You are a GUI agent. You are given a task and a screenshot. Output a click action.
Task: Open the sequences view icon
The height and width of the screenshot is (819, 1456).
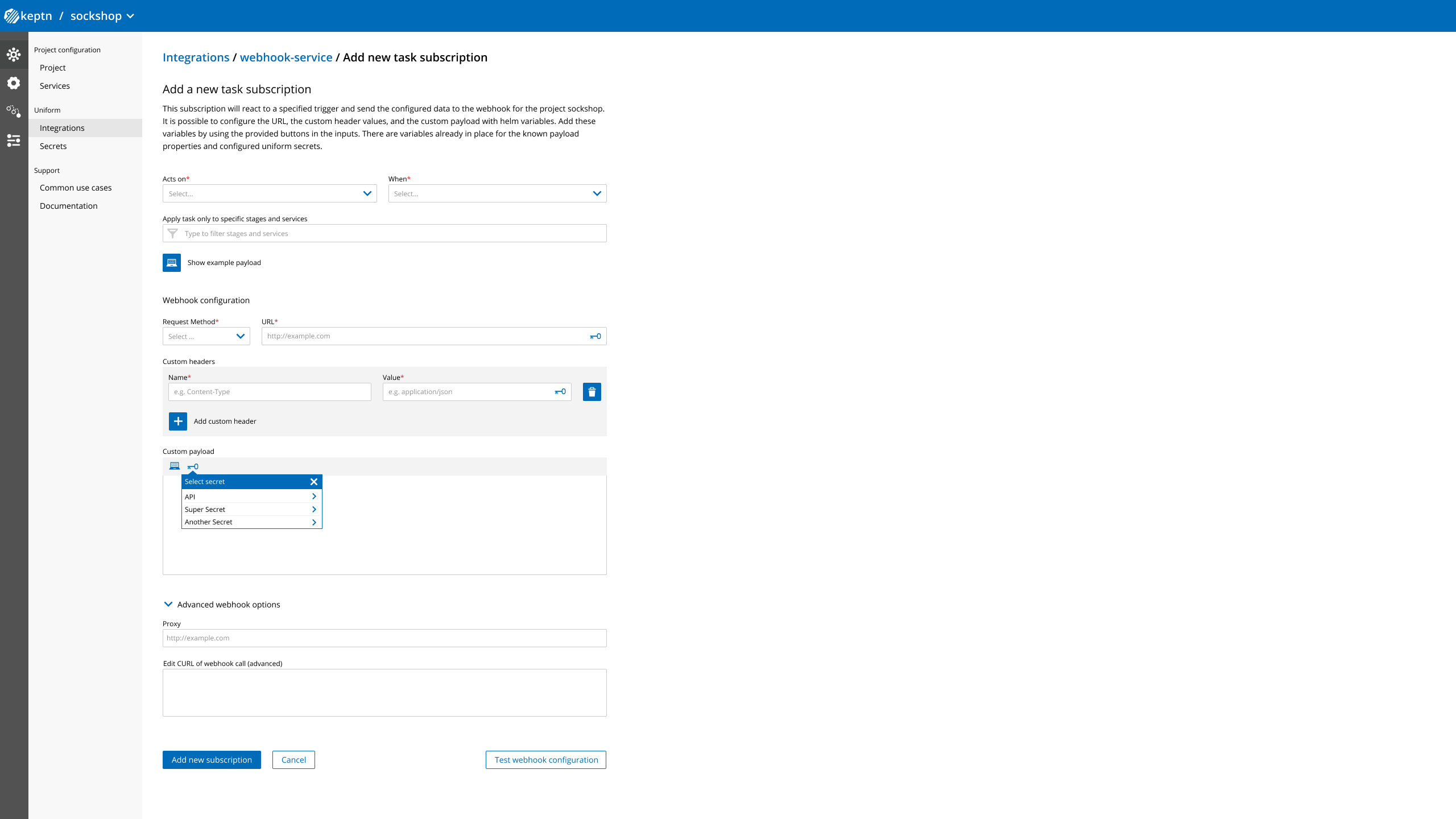[x=14, y=111]
